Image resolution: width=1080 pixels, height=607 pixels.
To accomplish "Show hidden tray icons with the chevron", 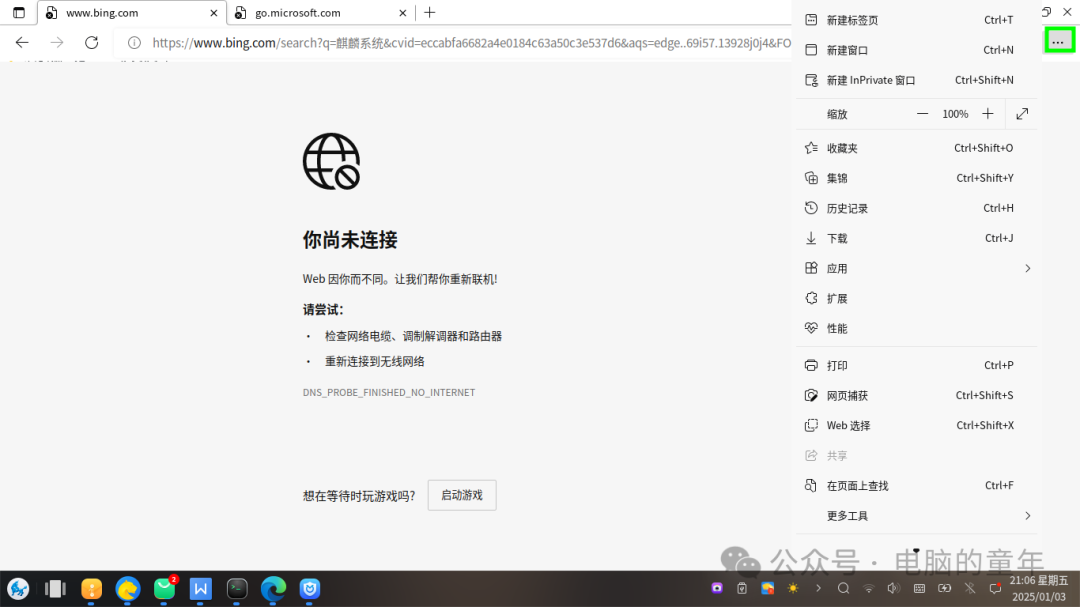I will tap(818, 588).
